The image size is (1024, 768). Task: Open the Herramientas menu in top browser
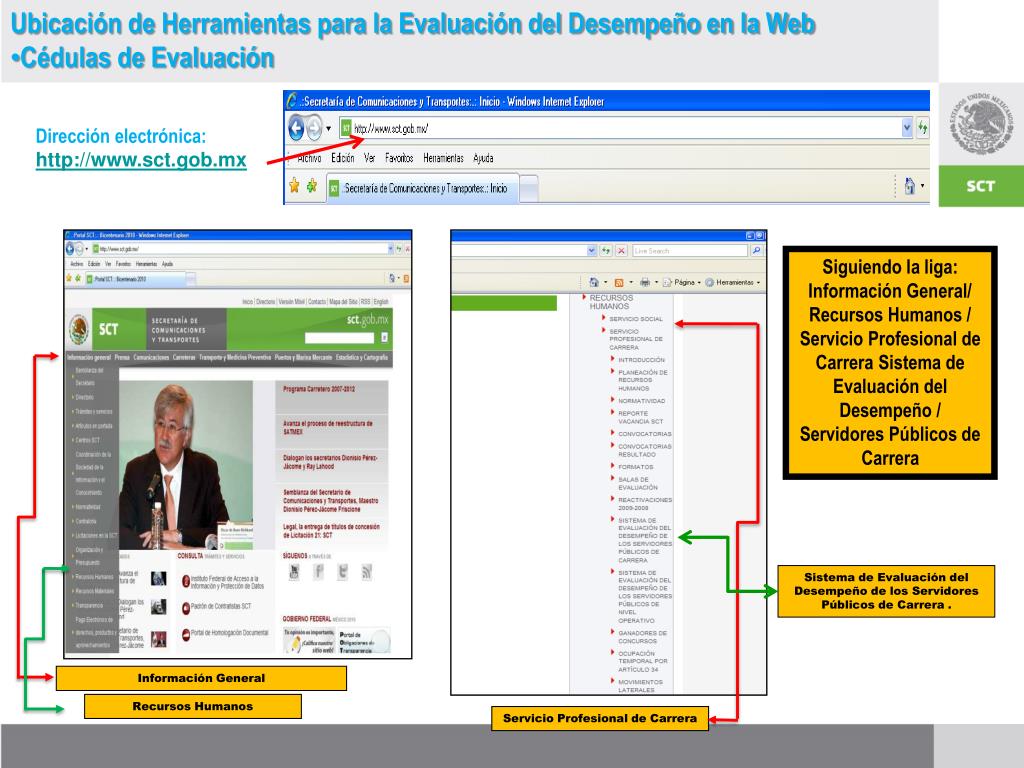click(443, 158)
